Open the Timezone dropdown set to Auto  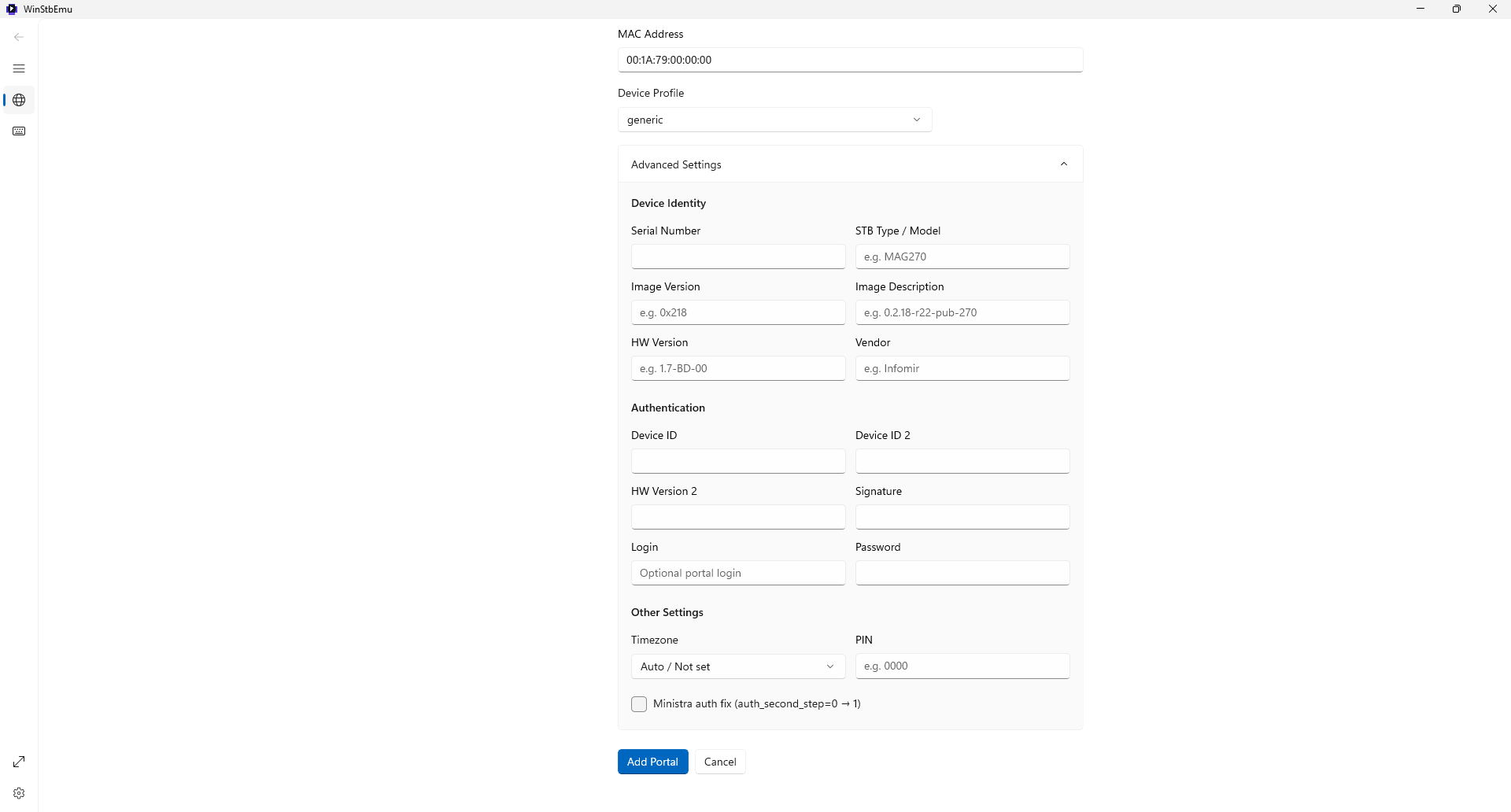(x=738, y=666)
